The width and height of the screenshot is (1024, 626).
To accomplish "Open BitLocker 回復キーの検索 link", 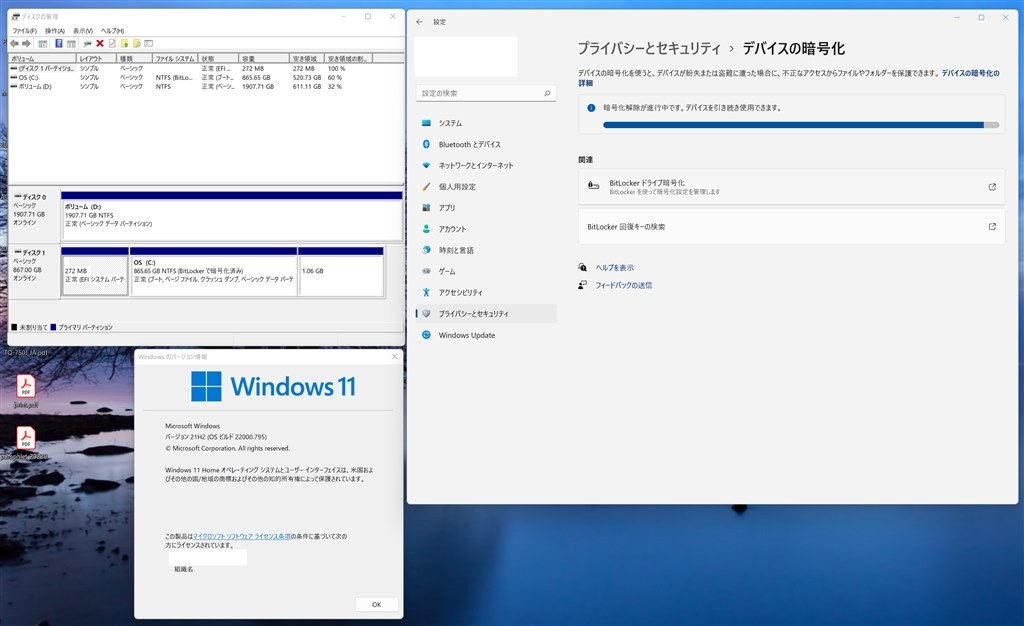I will [x=792, y=227].
